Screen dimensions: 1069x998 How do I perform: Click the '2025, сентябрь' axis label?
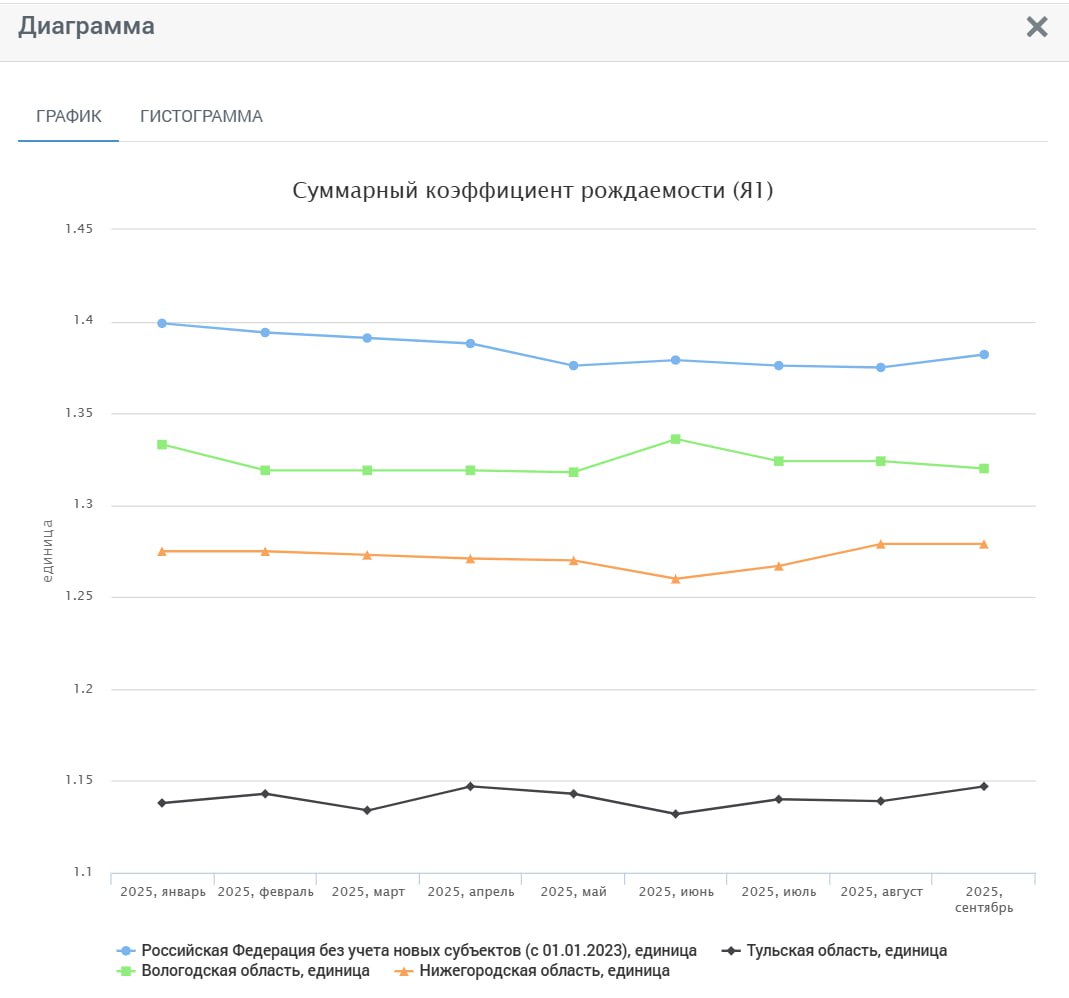click(984, 899)
